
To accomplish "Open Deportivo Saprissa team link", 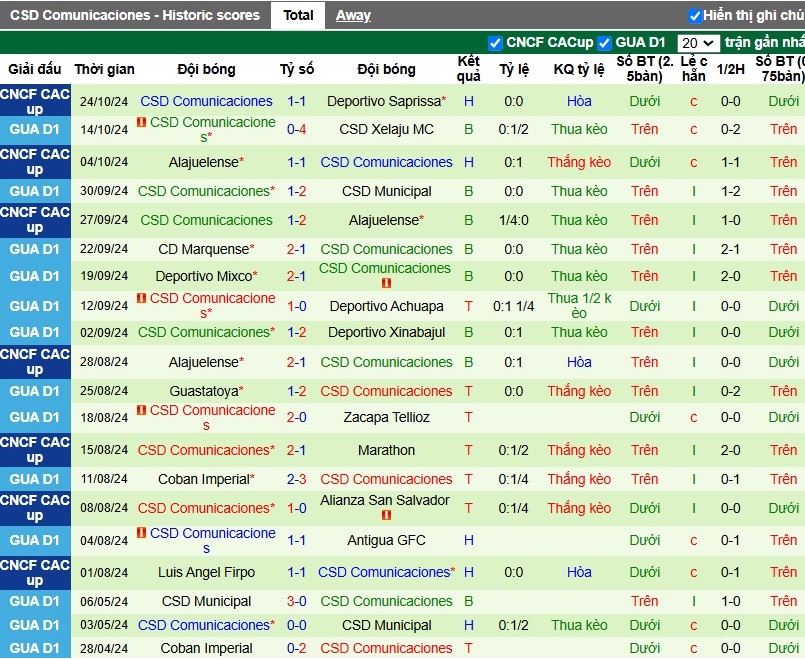I will (x=385, y=102).
